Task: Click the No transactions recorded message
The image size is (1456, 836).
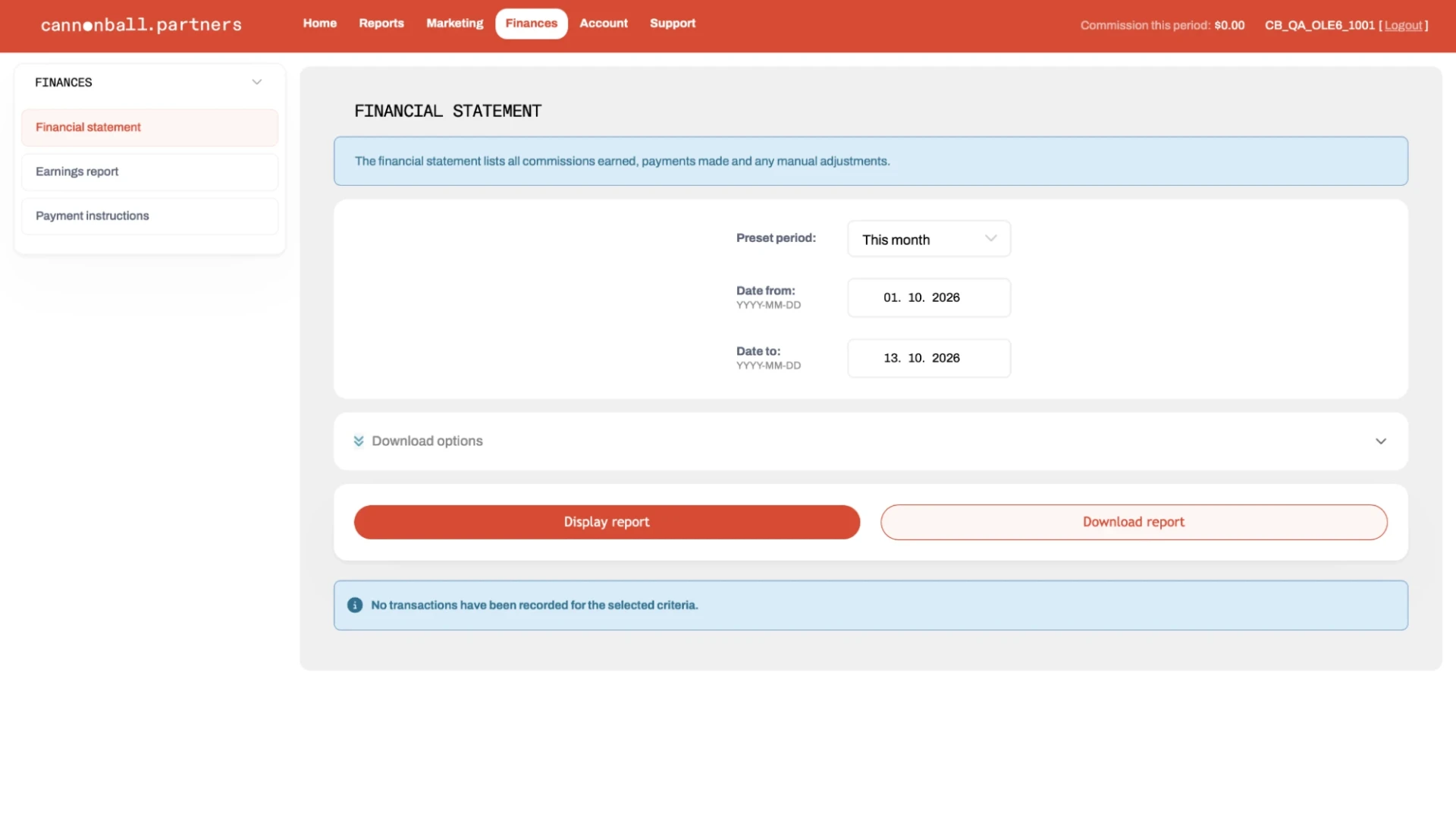Action: 534,605
